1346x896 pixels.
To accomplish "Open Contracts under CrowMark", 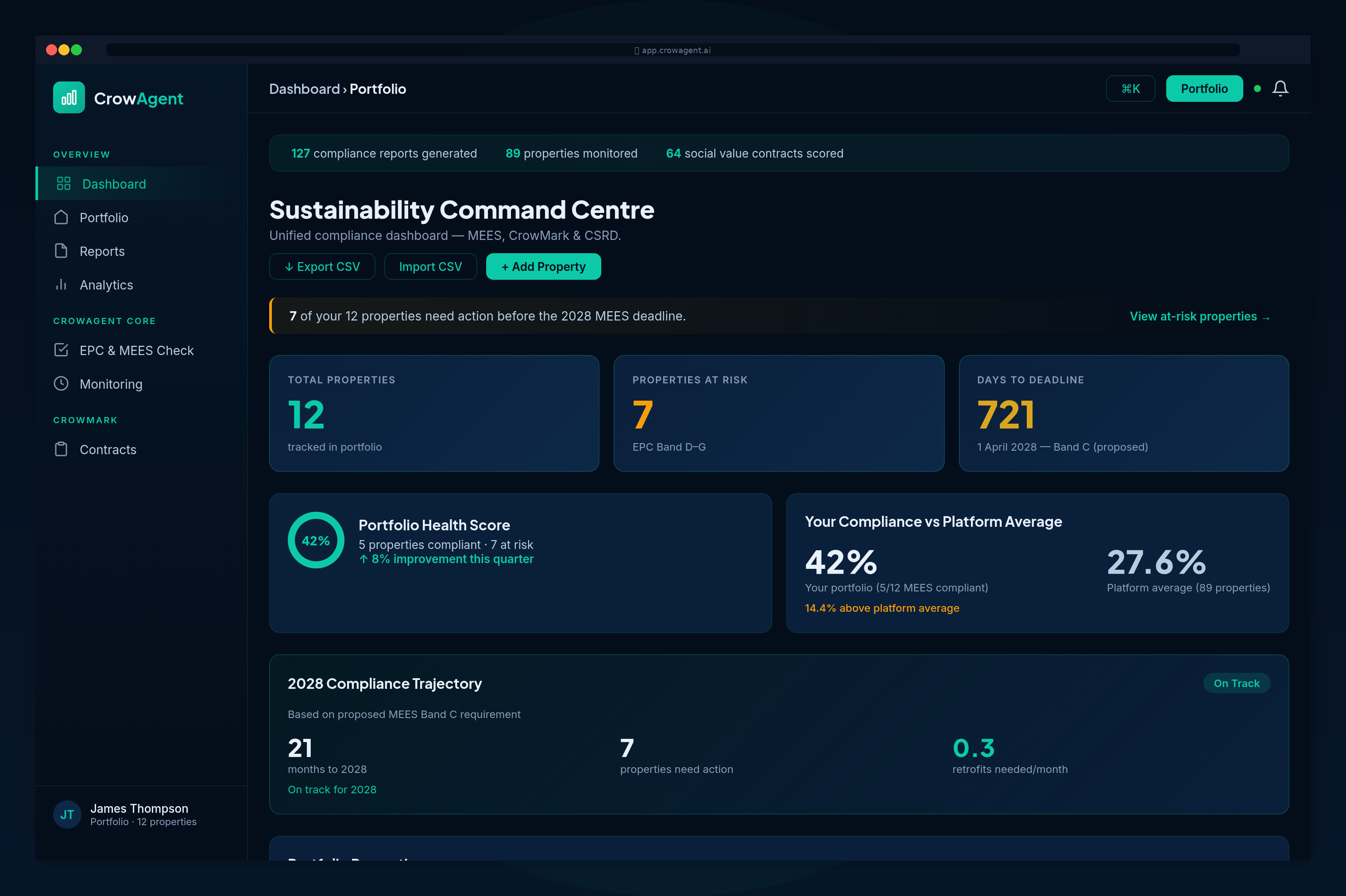I will [x=141, y=449].
